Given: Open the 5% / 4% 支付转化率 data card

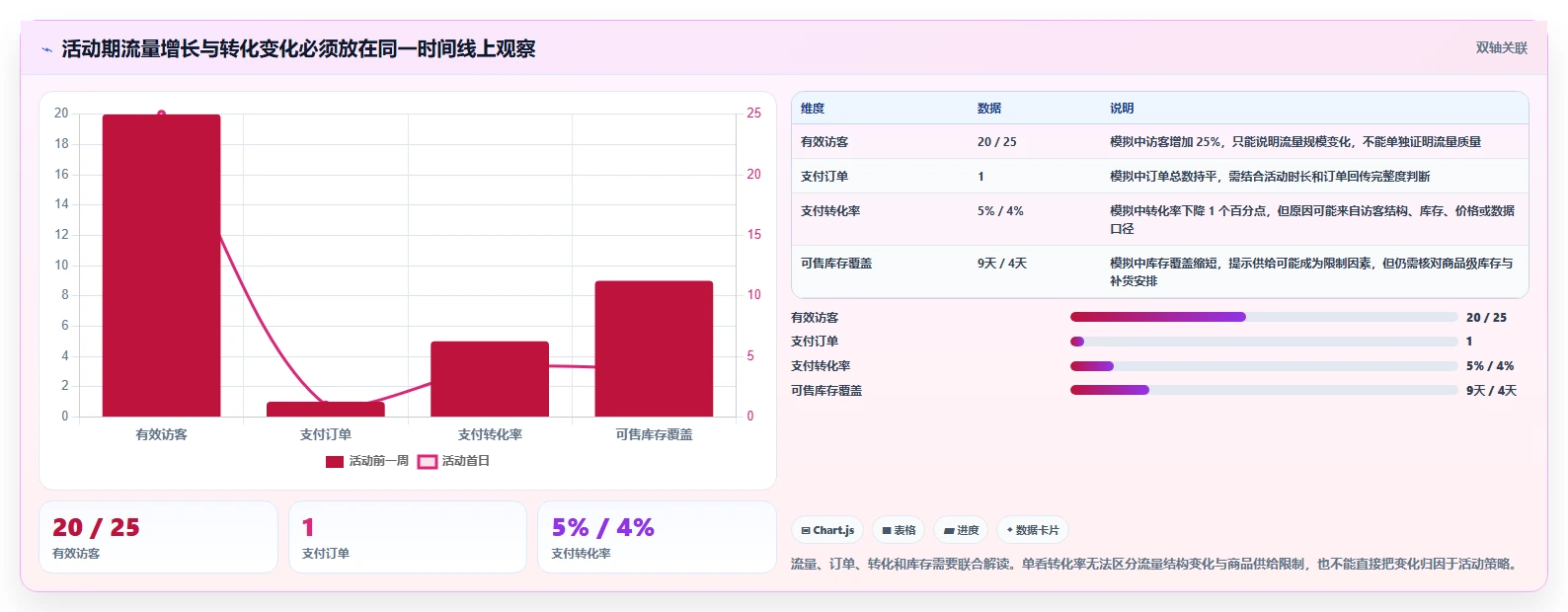Looking at the screenshot, I should [657, 537].
